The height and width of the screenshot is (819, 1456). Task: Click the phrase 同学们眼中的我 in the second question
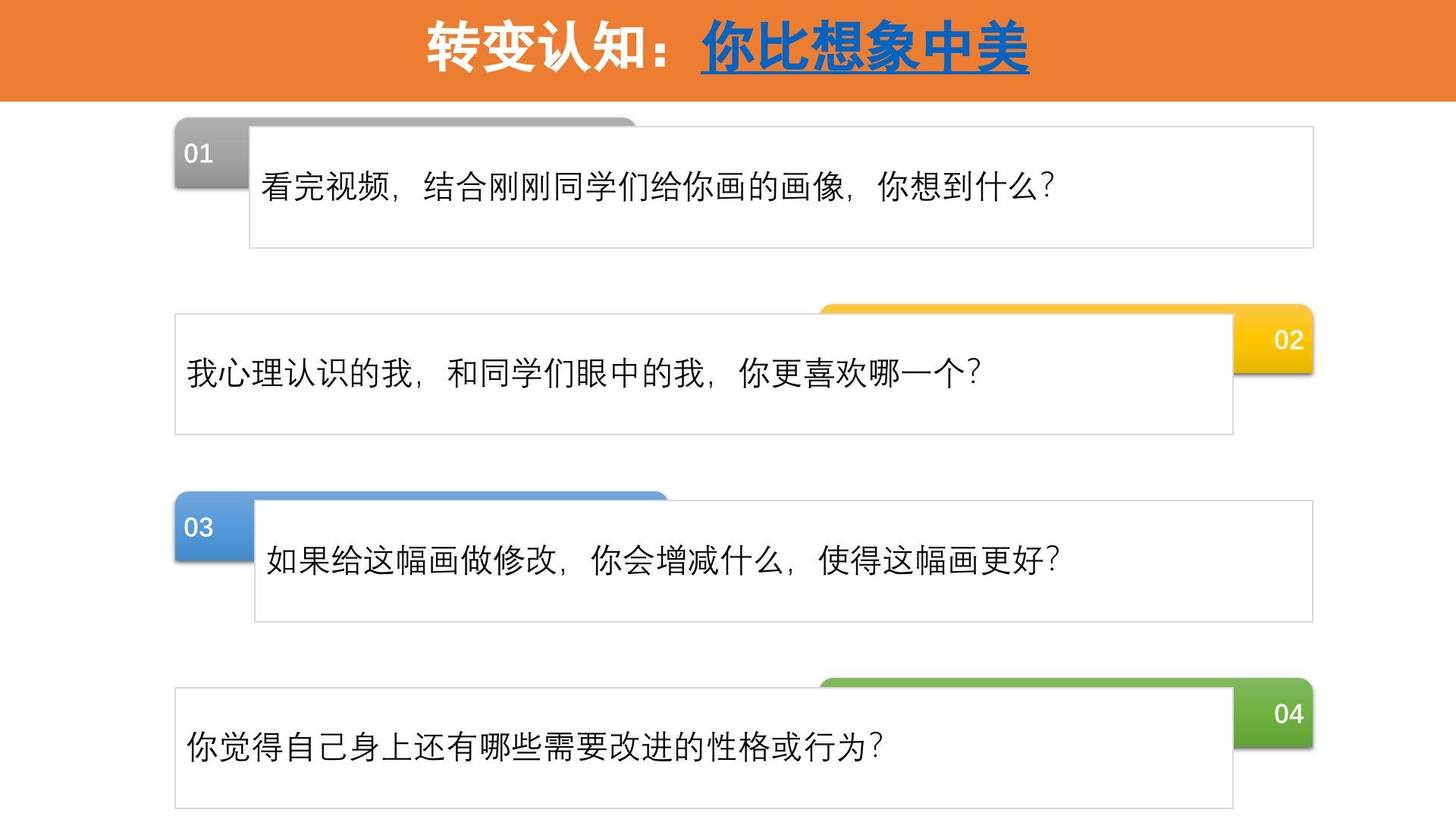click(591, 373)
